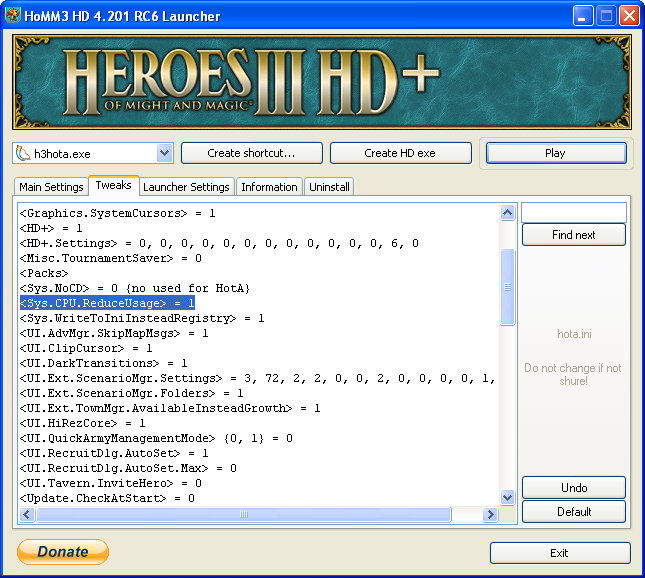The image size is (645, 578).
Task: Close the launcher with the Exit button
Action: tap(559, 553)
